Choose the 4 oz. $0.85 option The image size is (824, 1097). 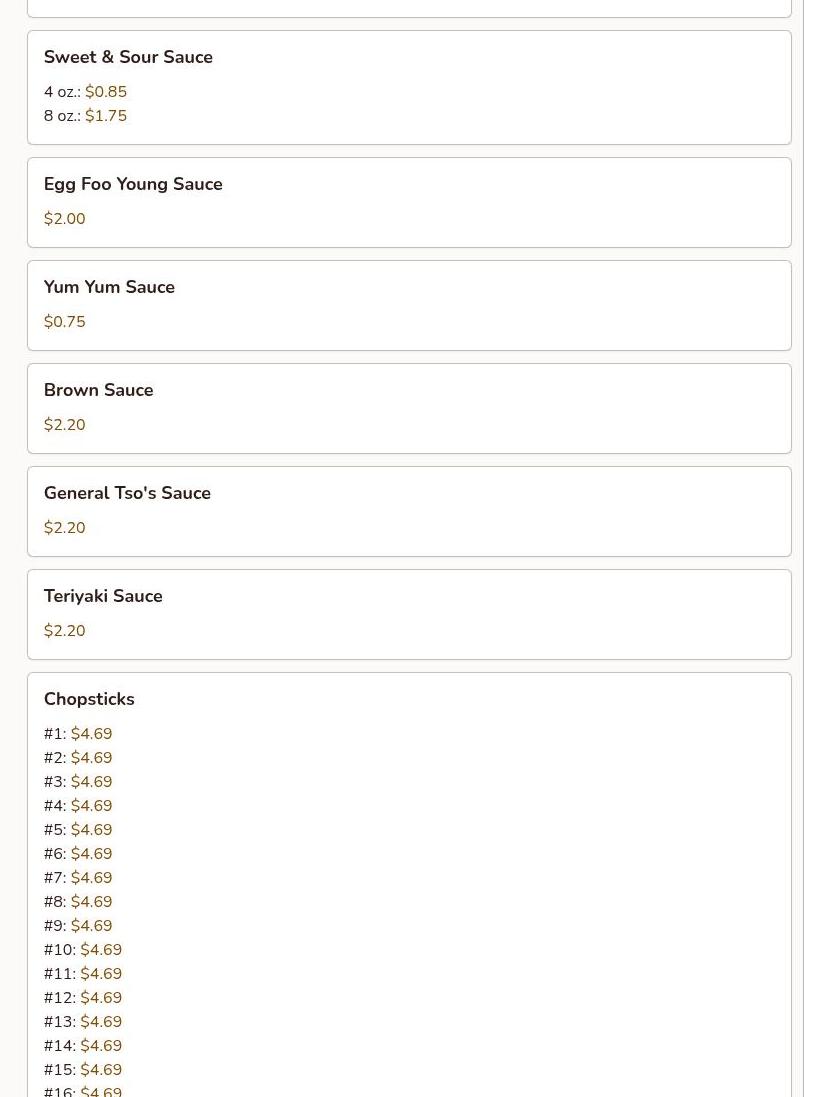85,92
